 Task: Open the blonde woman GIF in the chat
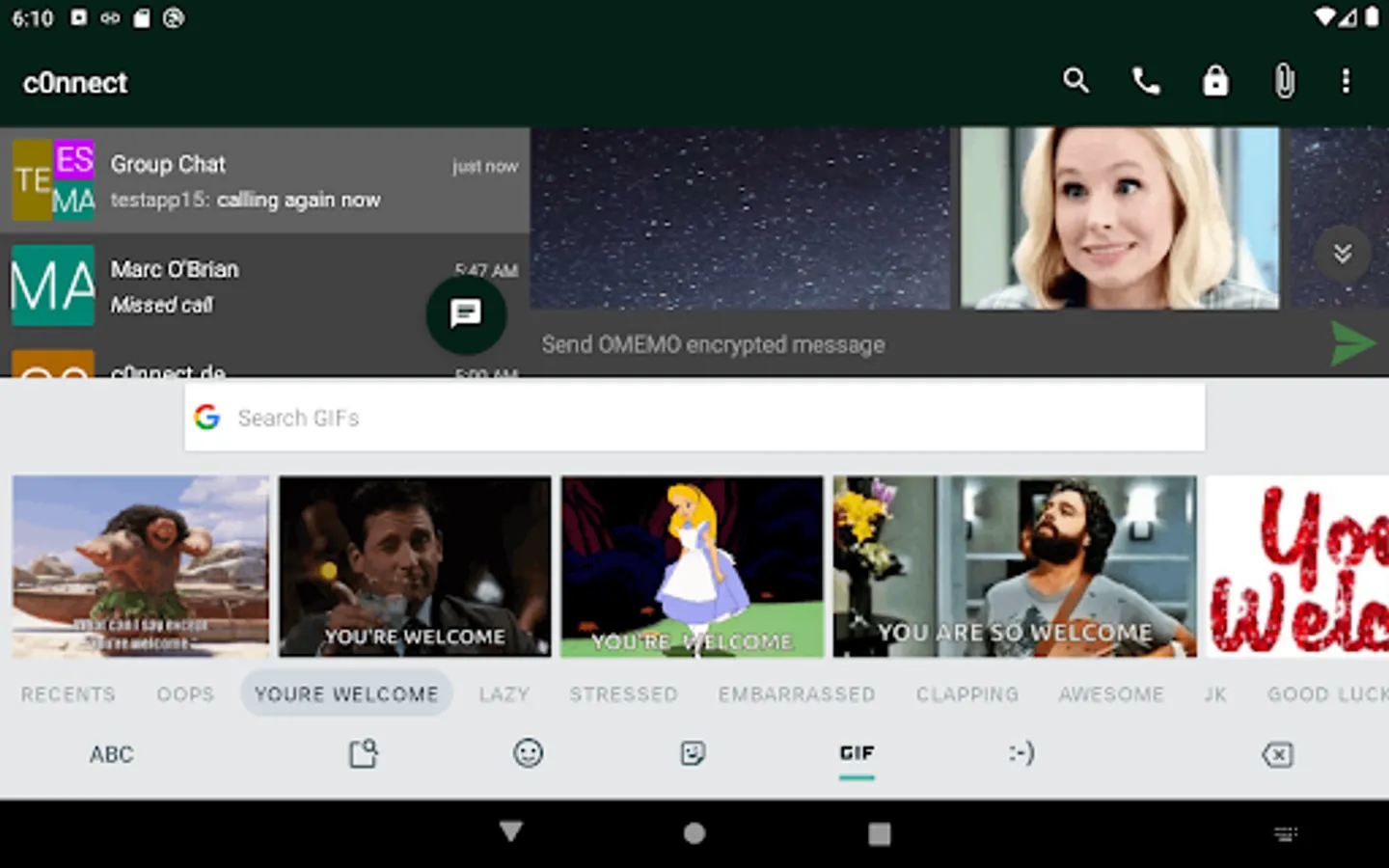coord(1120,218)
